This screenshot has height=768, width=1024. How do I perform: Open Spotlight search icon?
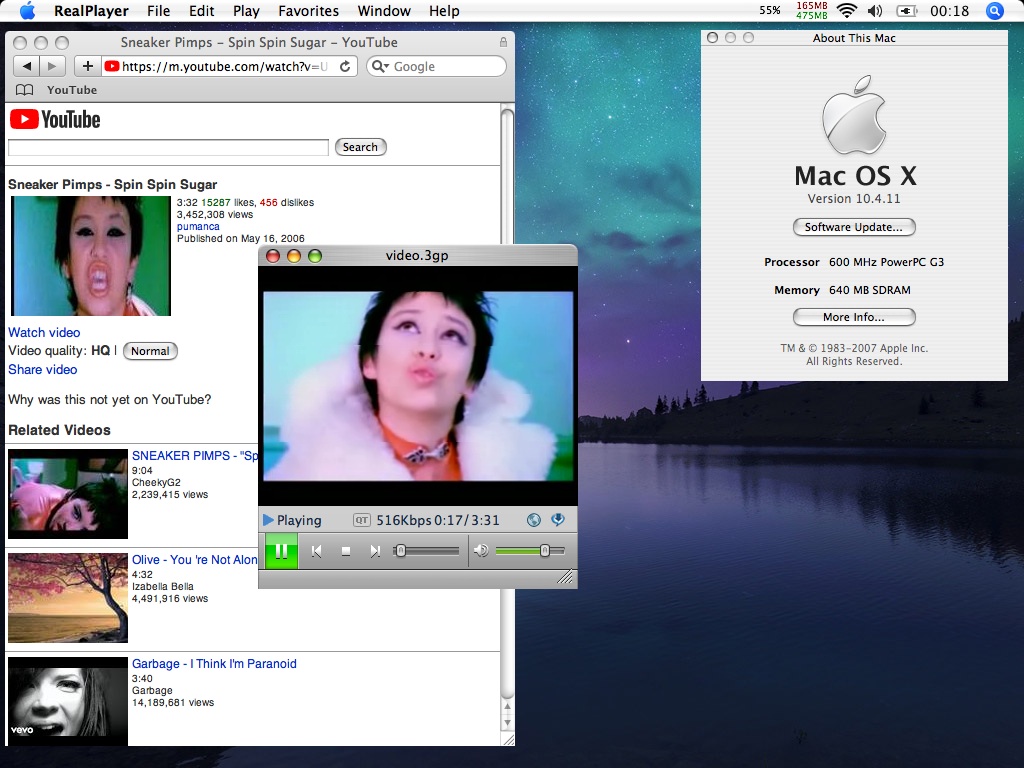[995, 10]
